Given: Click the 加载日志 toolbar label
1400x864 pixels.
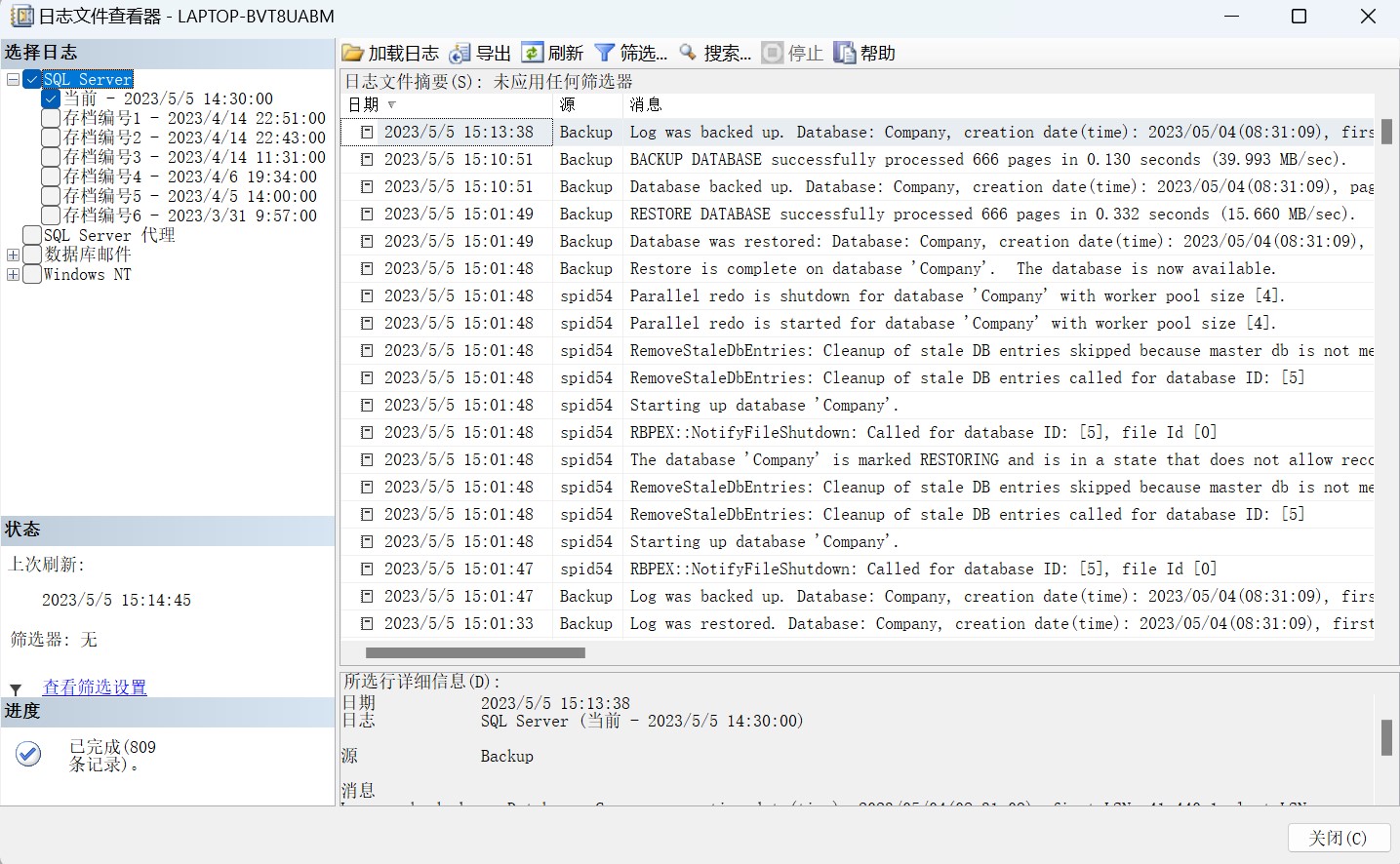Looking at the screenshot, I should 404,54.
